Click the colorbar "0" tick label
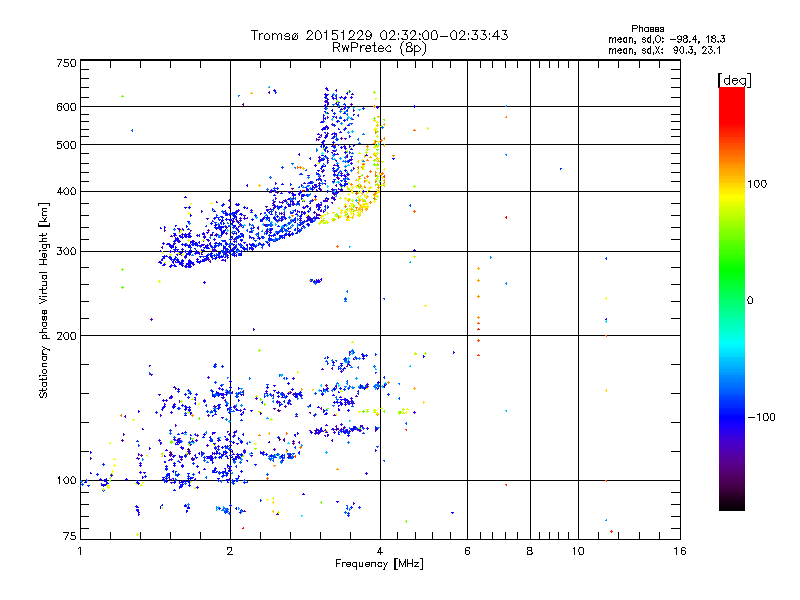The width and height of the screenshot is (800, 600). (750, 301)
